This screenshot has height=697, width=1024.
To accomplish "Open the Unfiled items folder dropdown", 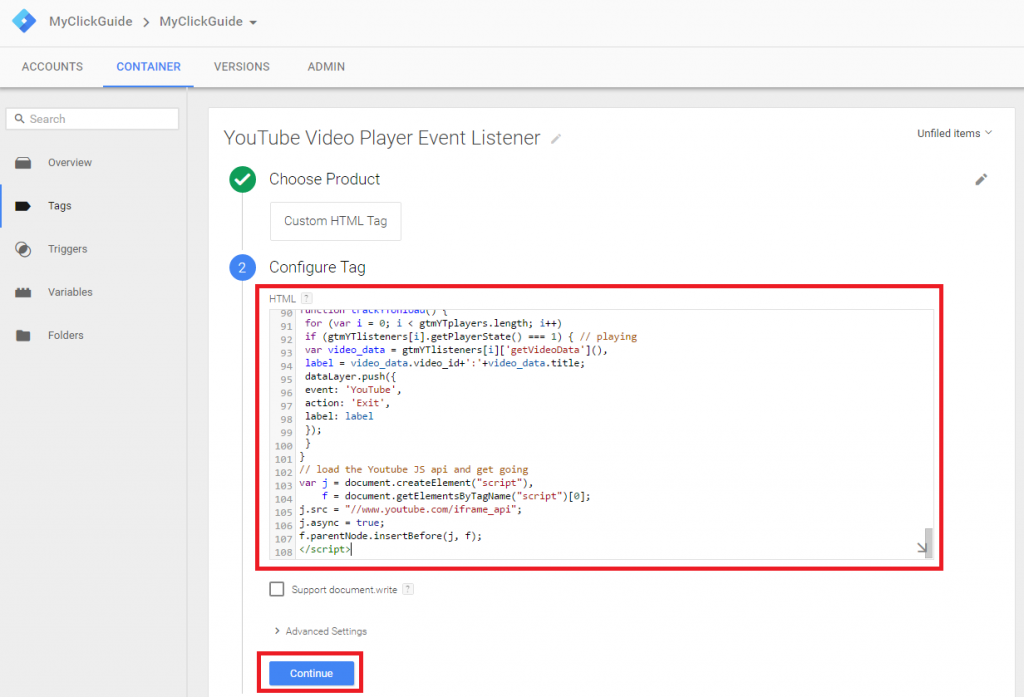I will point(954,133).
